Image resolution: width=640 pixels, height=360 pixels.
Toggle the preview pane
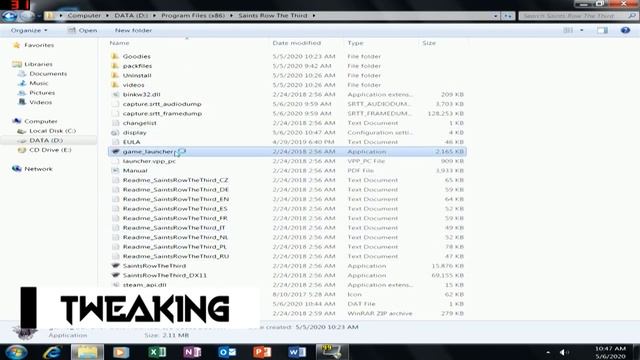pyautogui.click(x=602, y=30)
